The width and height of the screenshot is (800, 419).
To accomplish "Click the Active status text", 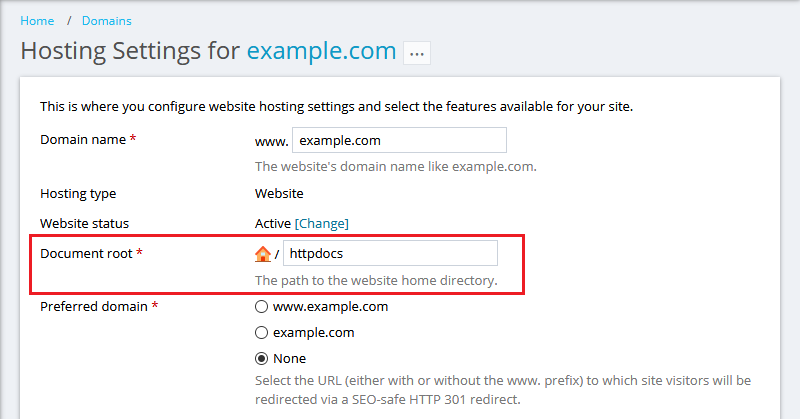I will click(273, 223).
